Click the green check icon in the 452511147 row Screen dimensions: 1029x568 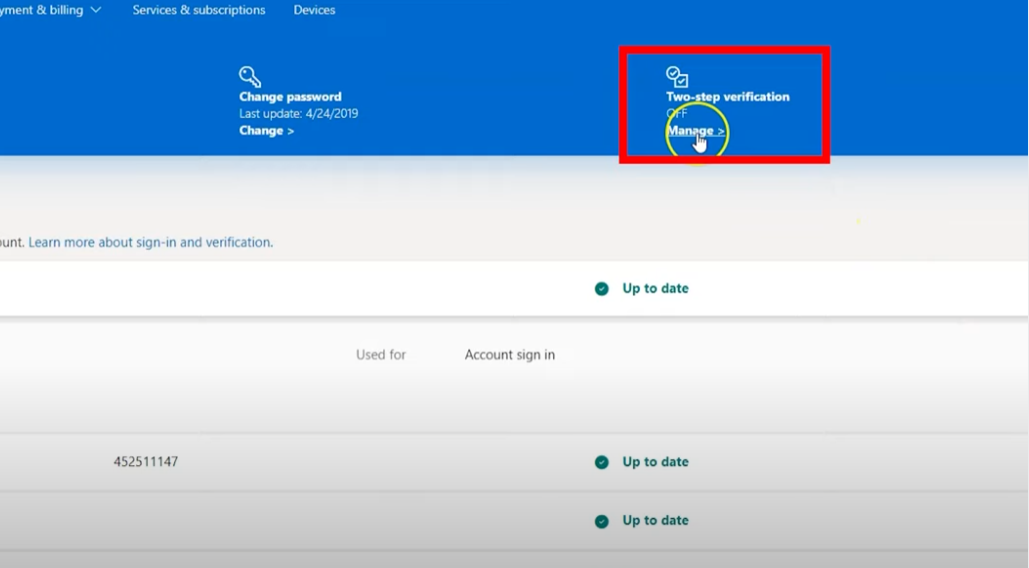pos(602,462)
